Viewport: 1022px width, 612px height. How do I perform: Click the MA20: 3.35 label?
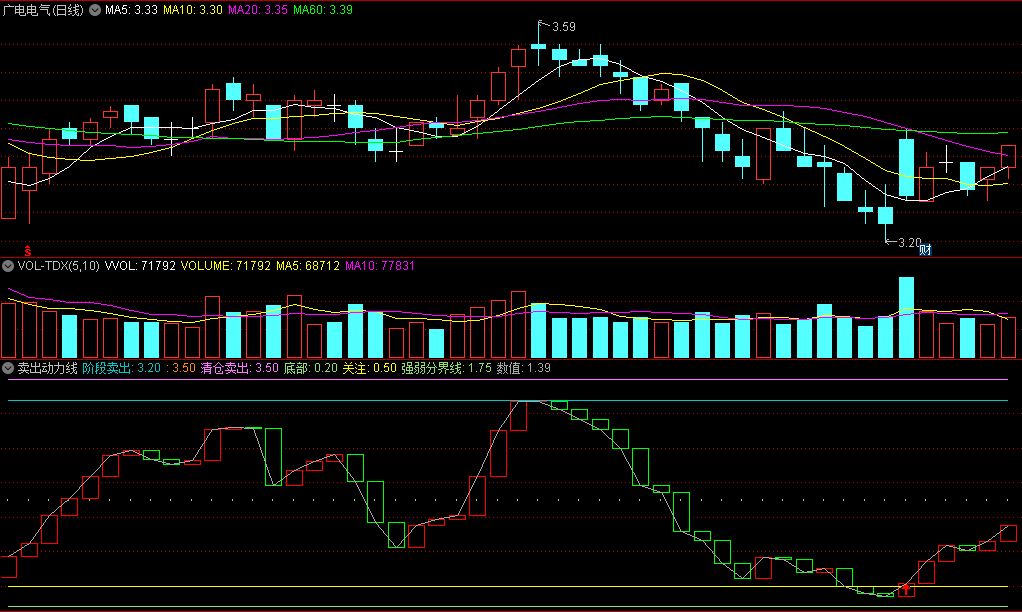pyautogui.click(x=258, y=10)
